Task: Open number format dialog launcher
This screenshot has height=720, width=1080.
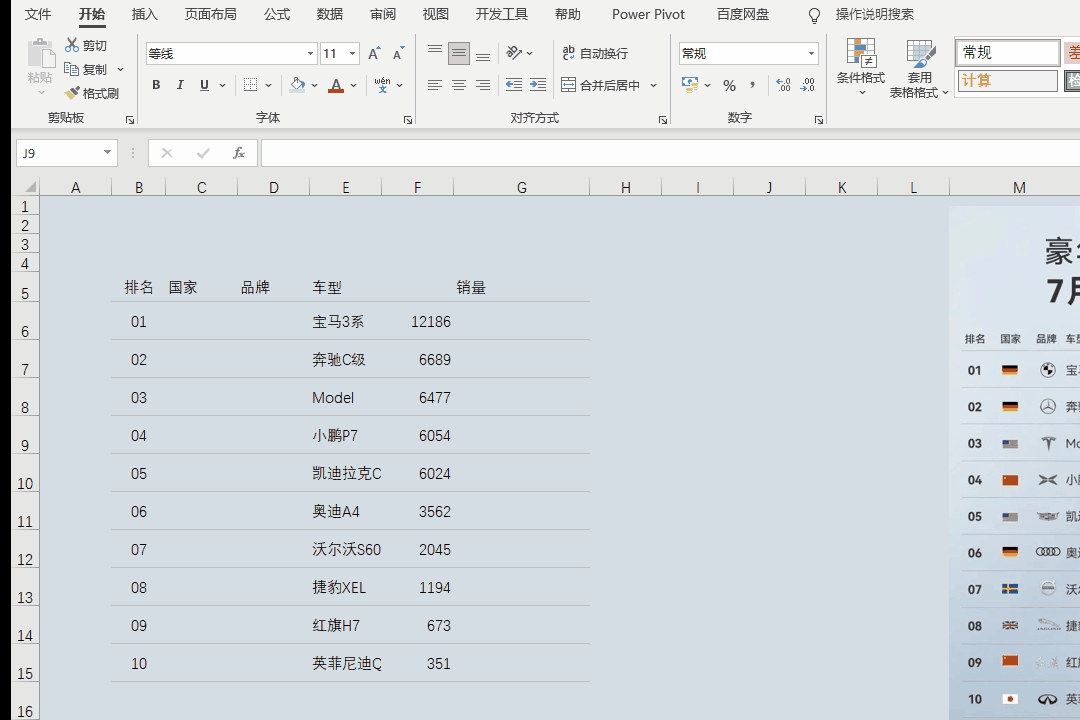Action: 818,120
